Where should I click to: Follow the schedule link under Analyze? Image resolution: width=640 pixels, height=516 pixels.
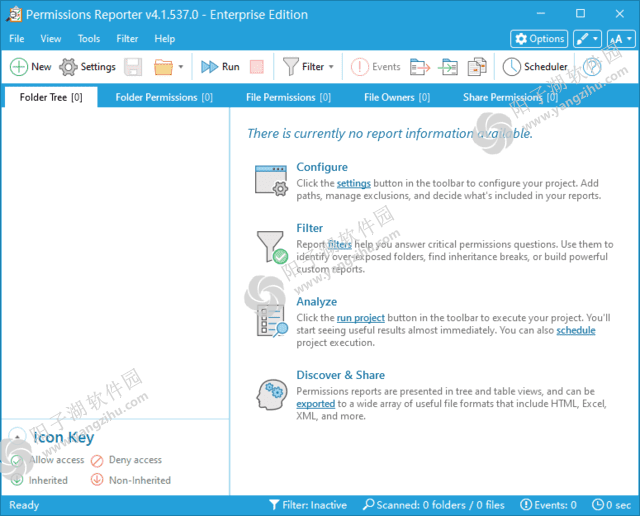576,330
